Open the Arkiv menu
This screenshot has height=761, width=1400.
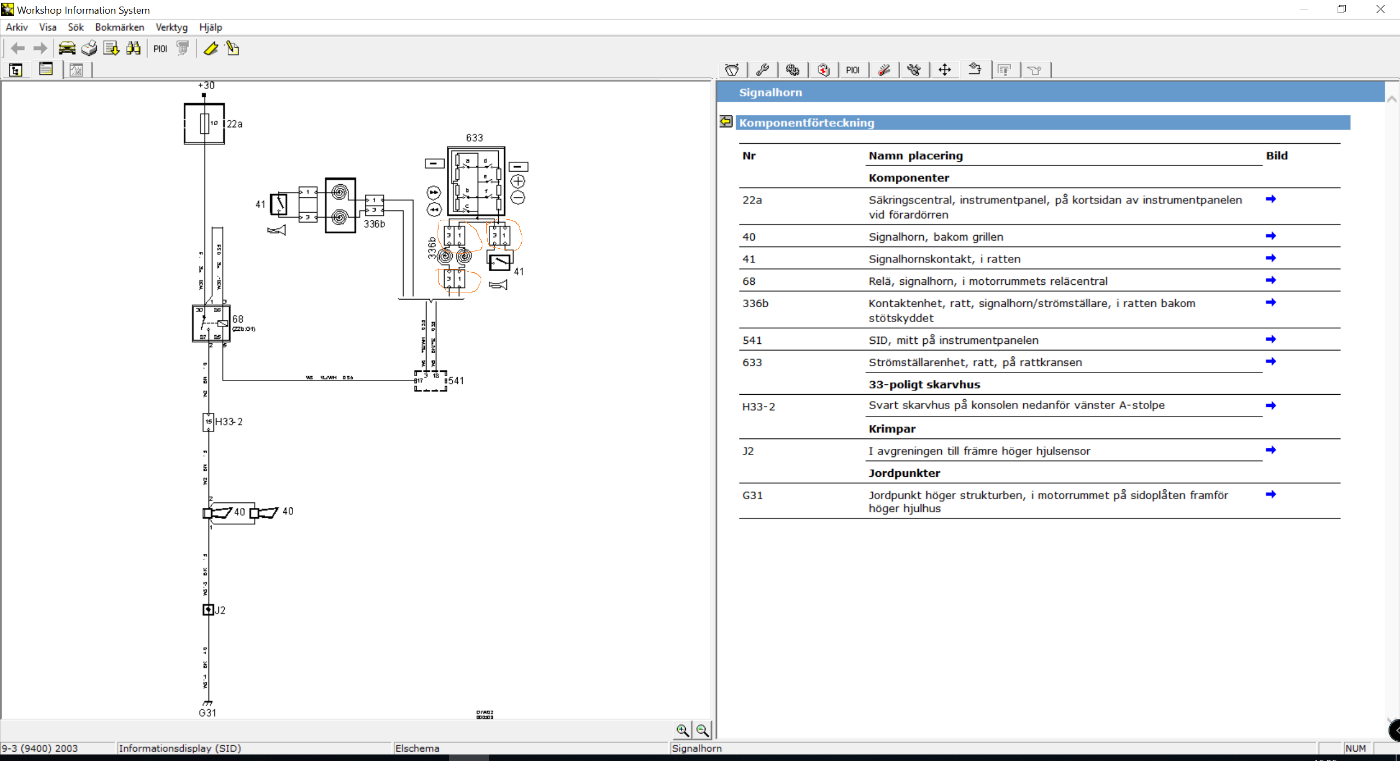[x=17, y=27]
